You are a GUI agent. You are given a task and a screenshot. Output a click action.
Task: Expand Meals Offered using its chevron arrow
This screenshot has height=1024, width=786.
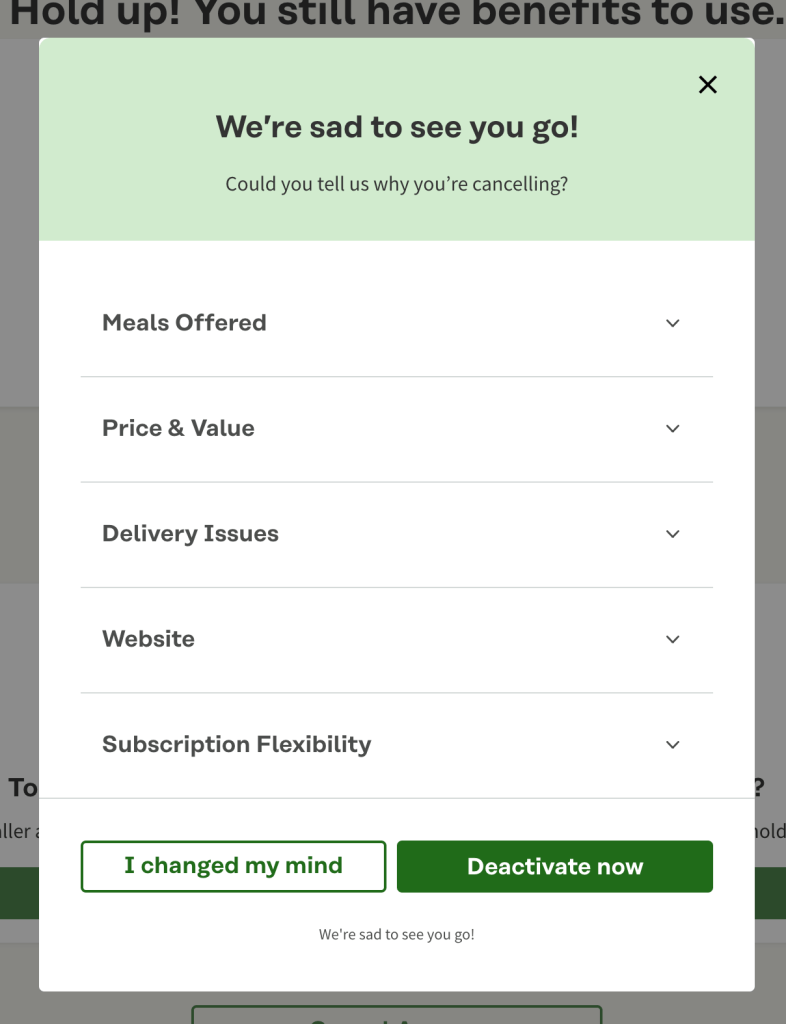tap(673, 323)
